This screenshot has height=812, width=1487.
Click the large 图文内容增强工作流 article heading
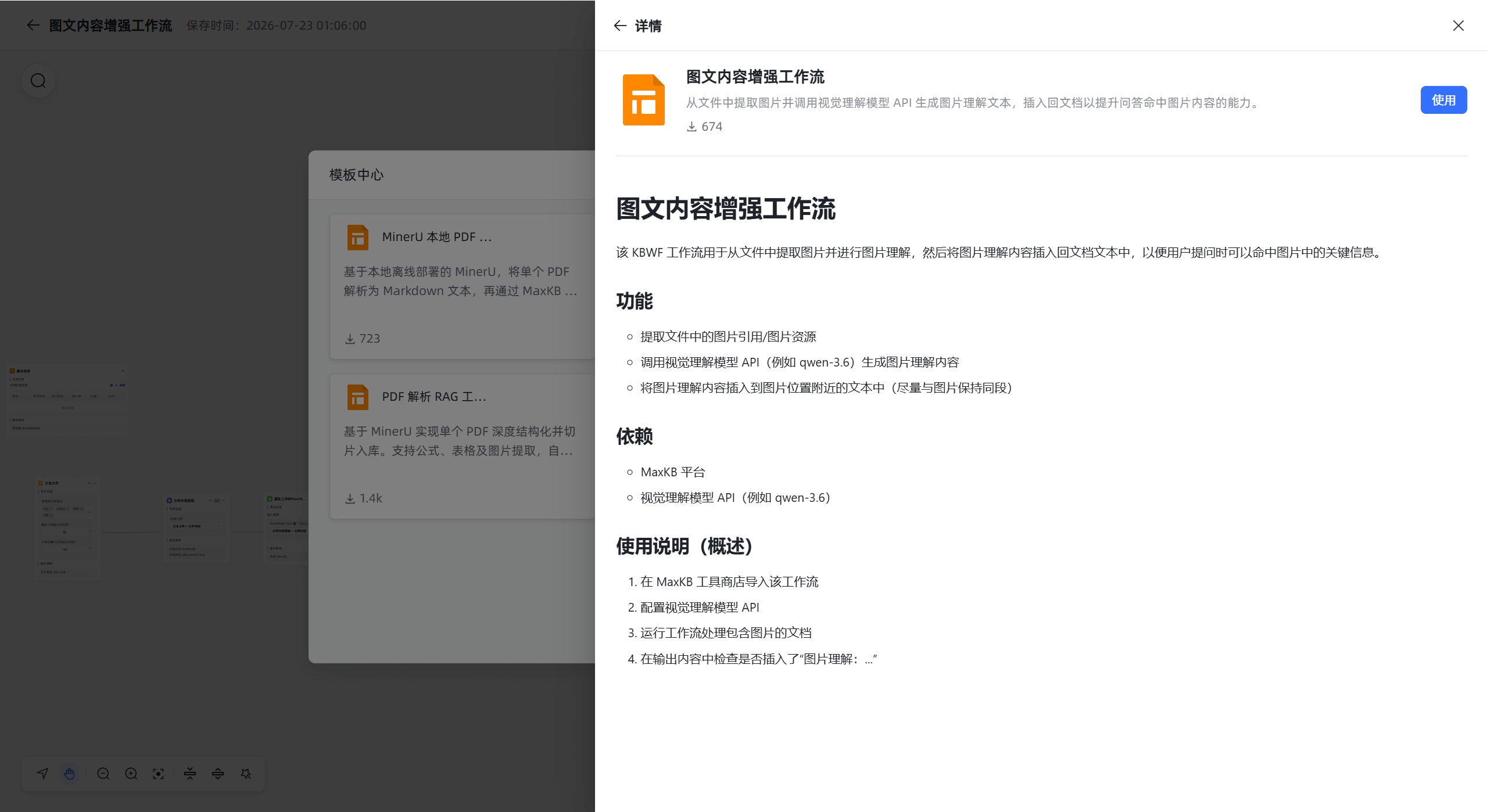pyautogui.click(x=726, y=209)
